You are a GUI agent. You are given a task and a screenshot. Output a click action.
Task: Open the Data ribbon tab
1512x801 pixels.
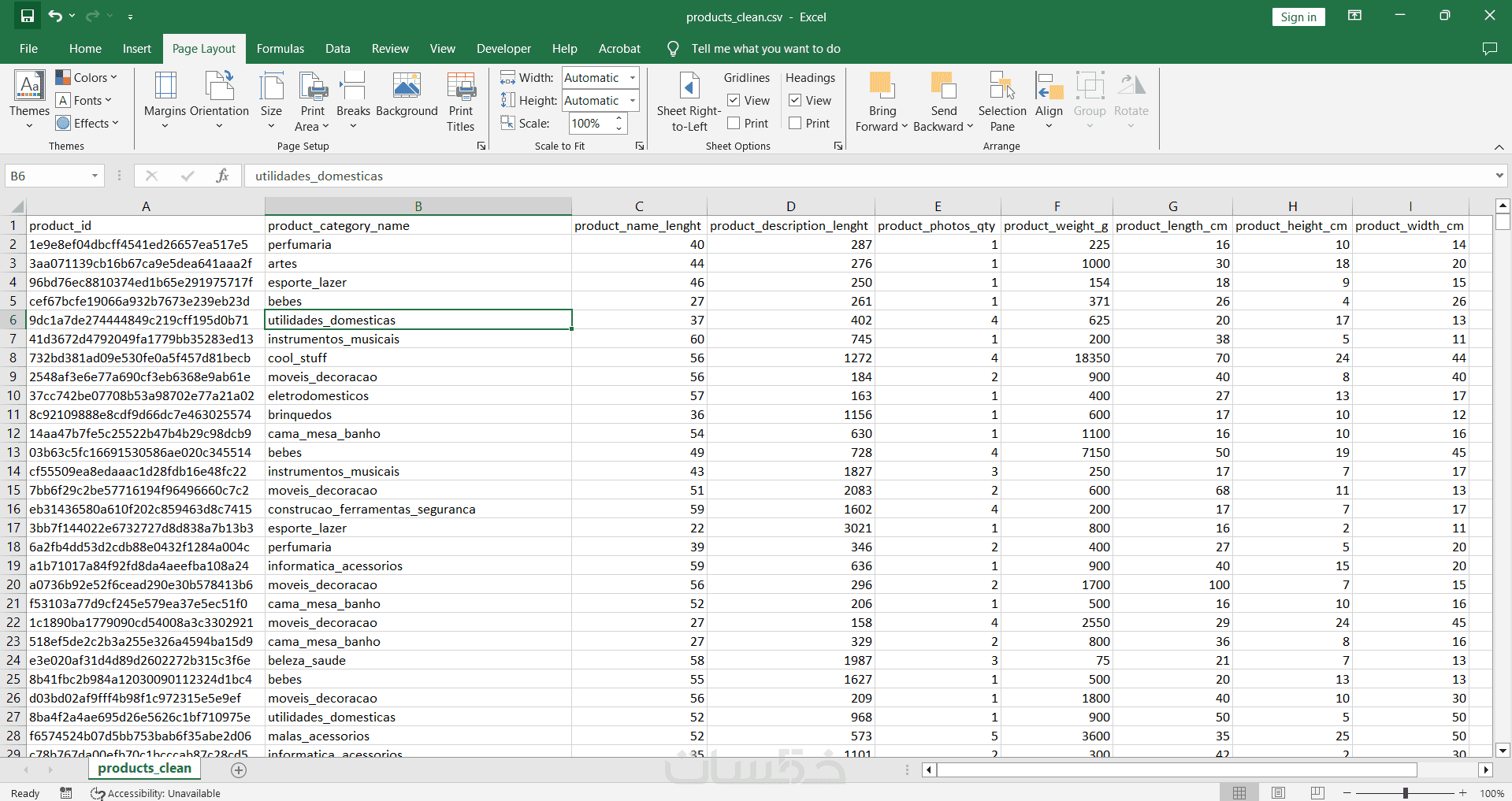(337, 49)
